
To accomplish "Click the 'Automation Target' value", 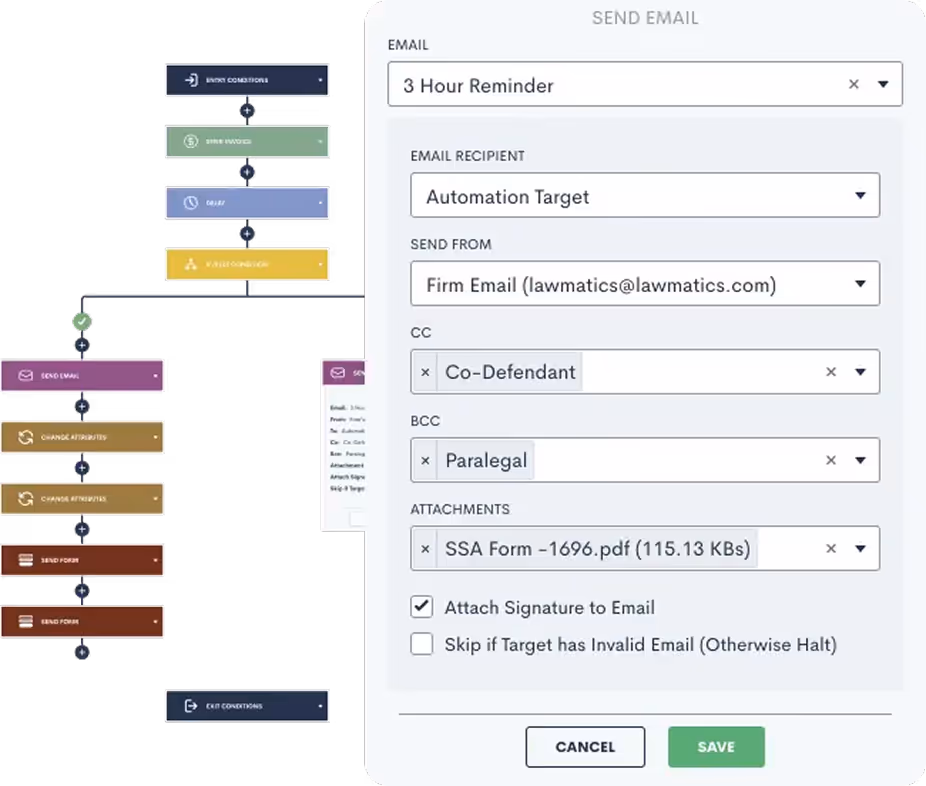I will click(508, 197).
